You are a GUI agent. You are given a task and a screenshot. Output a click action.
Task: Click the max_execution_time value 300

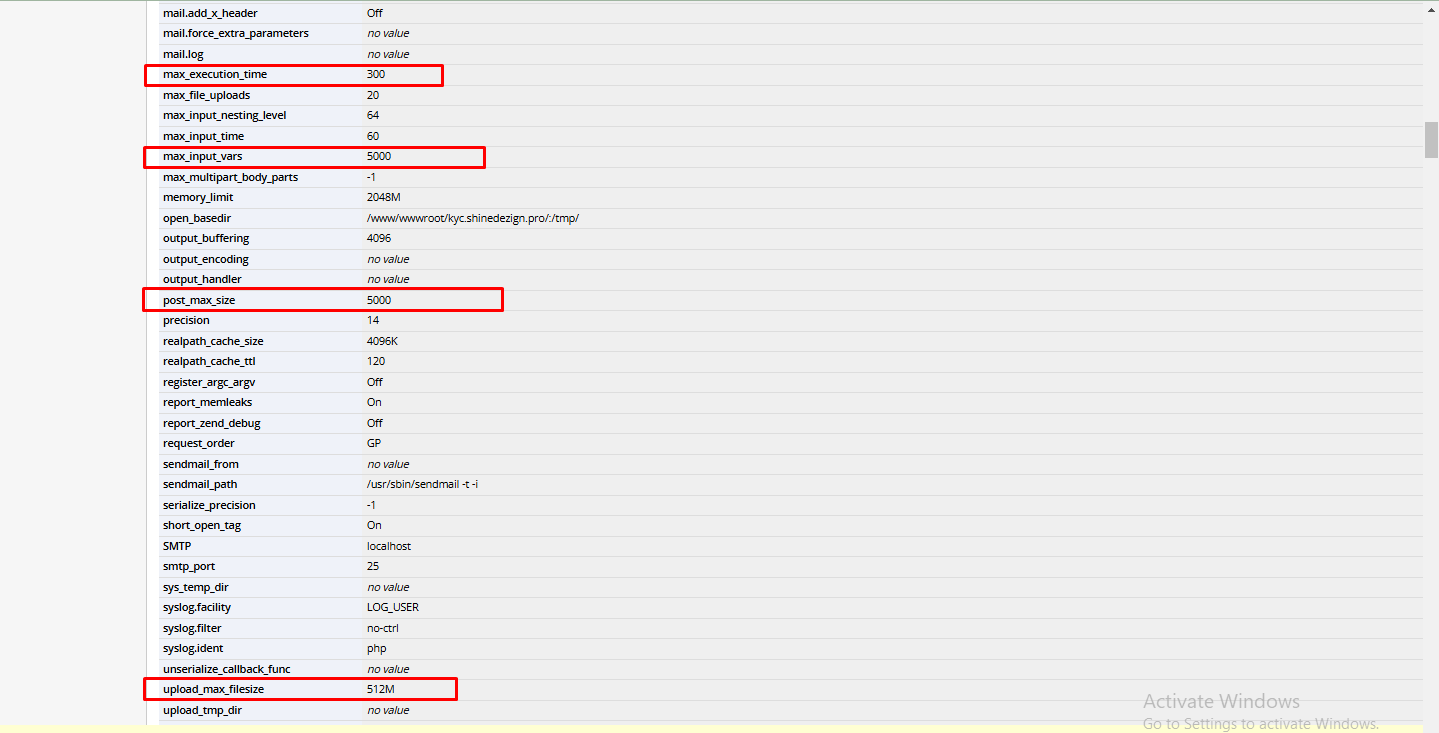tap(376, 75)
